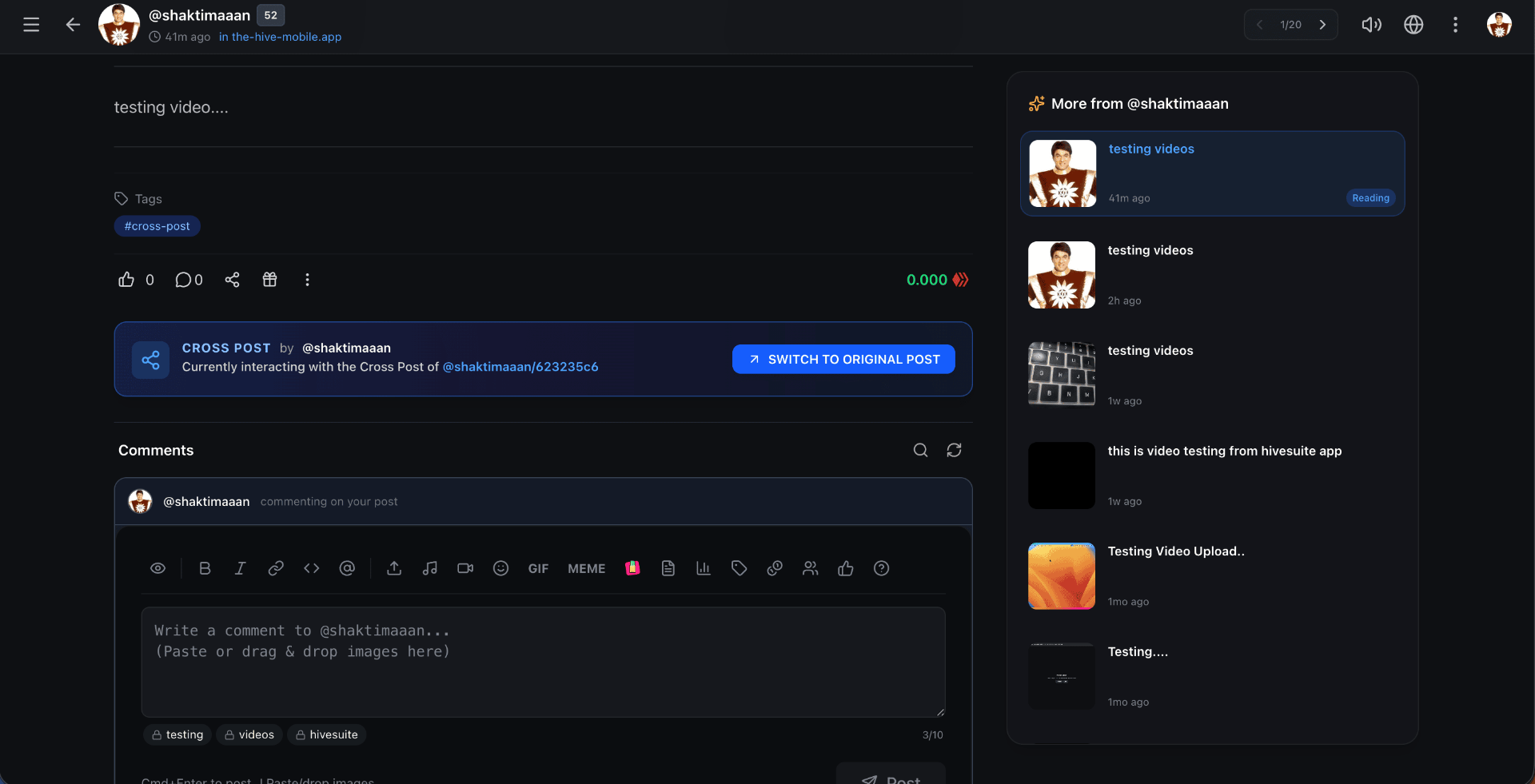The height and width of the screenshot is (784, 1535).
Task: Go to next post arrow
Action: (x=1322, y=25)
